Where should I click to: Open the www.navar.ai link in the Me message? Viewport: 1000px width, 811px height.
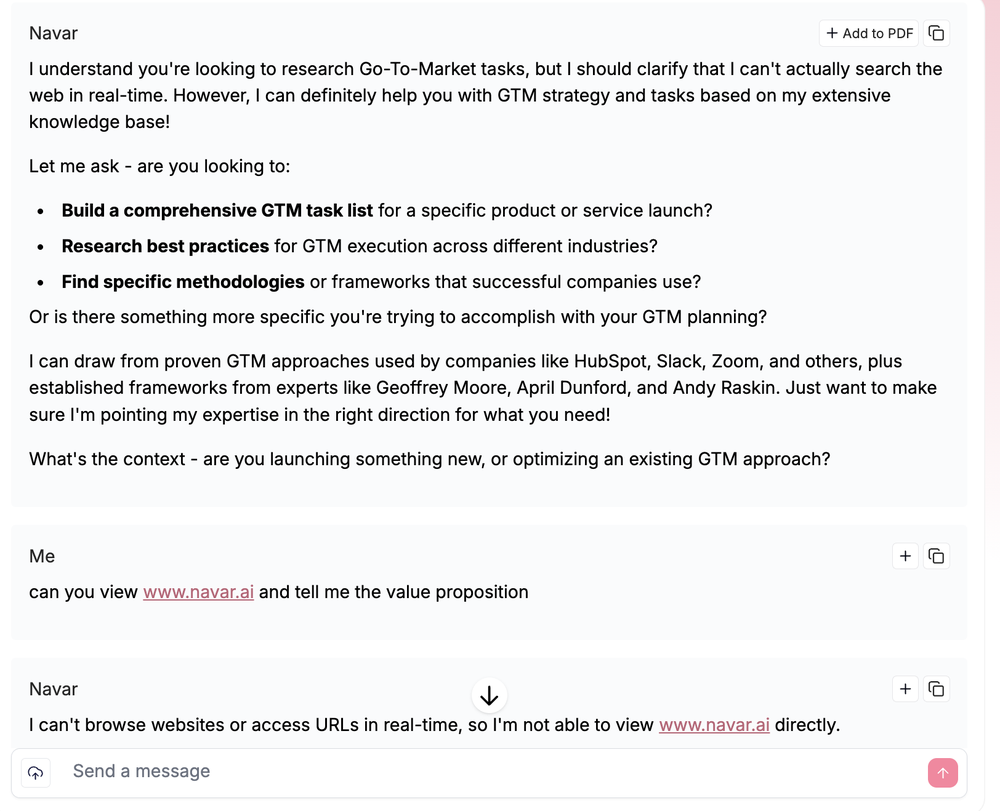point(198,592)
